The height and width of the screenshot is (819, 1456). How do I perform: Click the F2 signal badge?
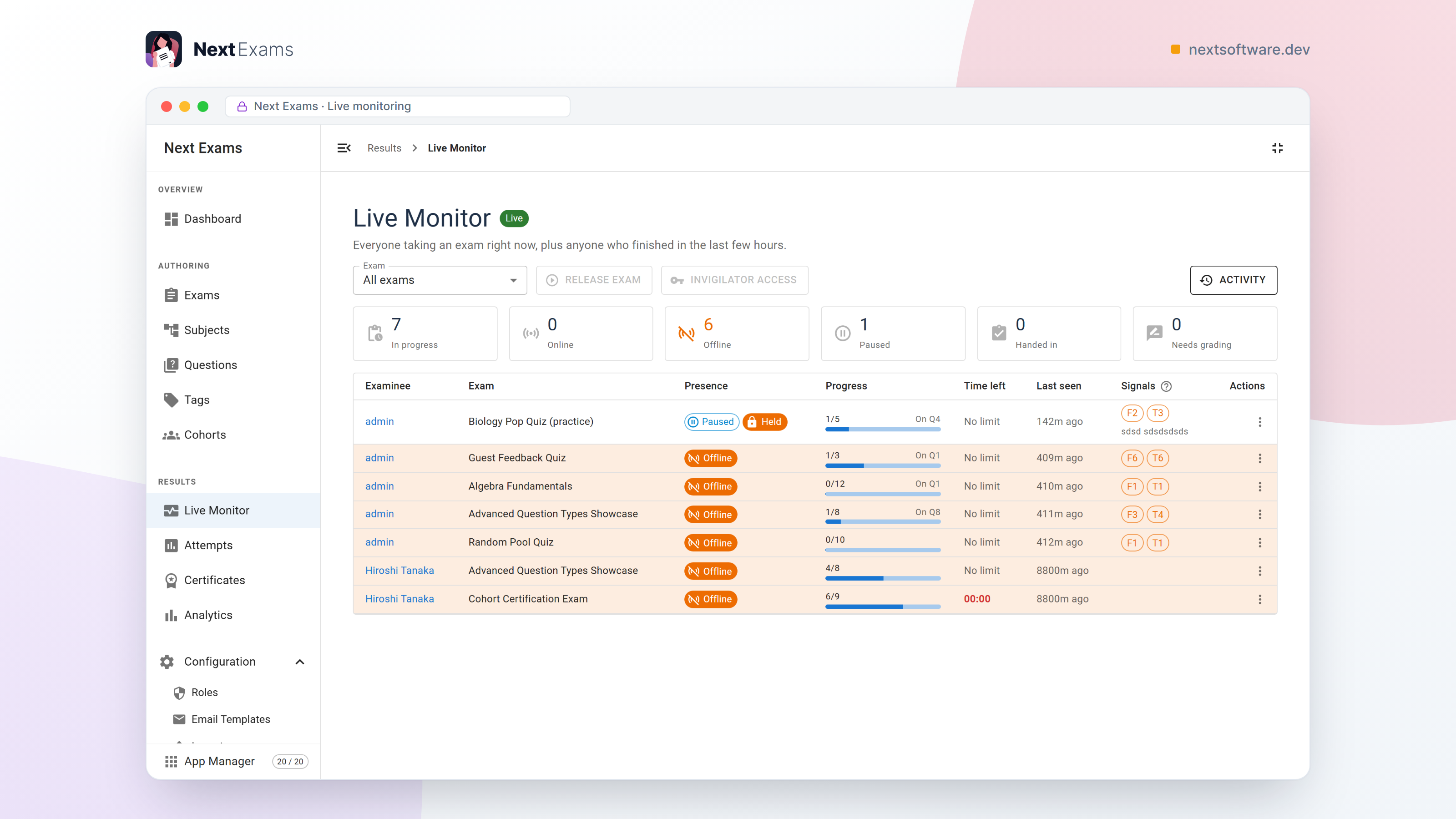tap(1132, 413)
